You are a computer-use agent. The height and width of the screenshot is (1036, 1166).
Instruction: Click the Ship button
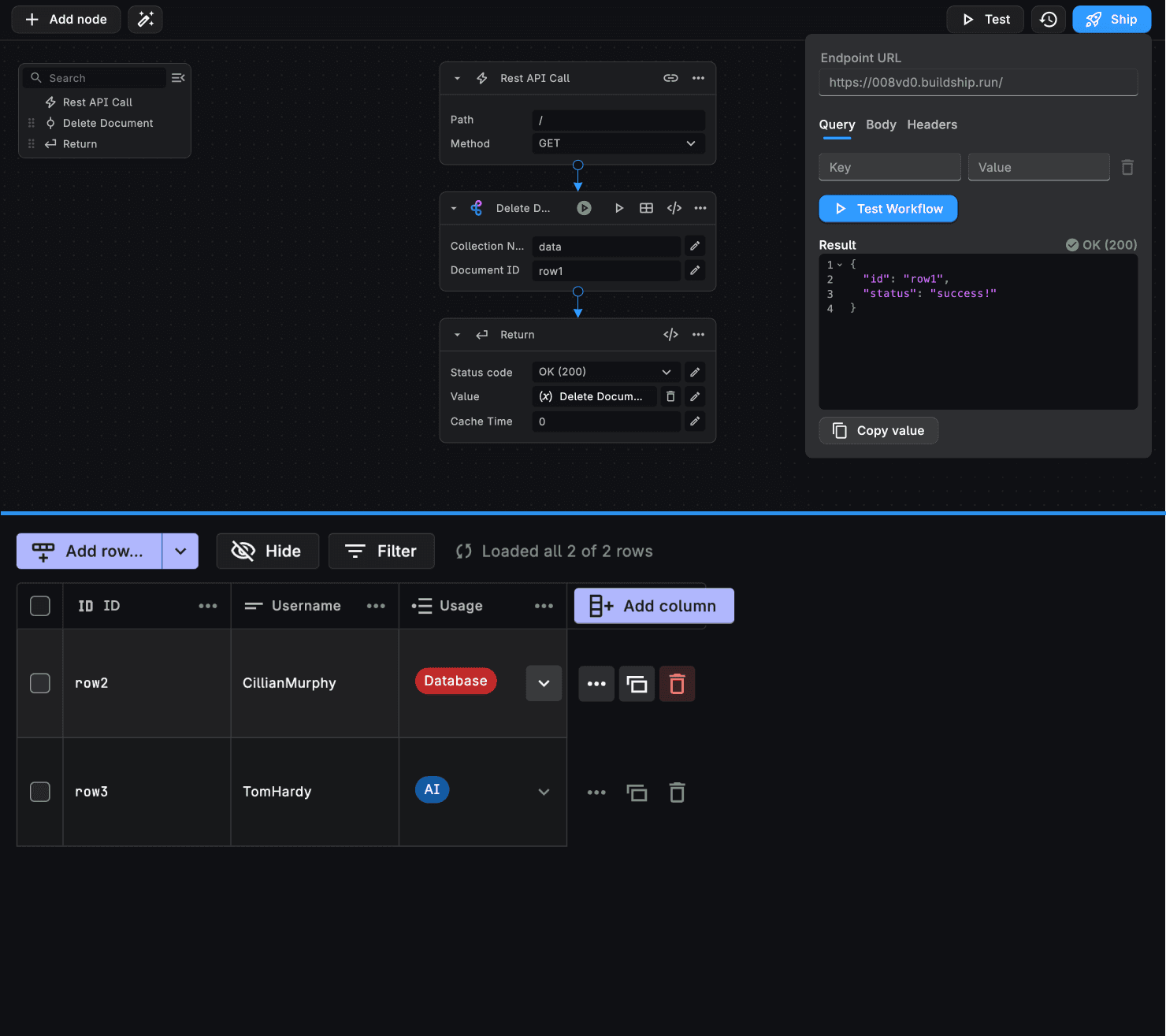1112,20
